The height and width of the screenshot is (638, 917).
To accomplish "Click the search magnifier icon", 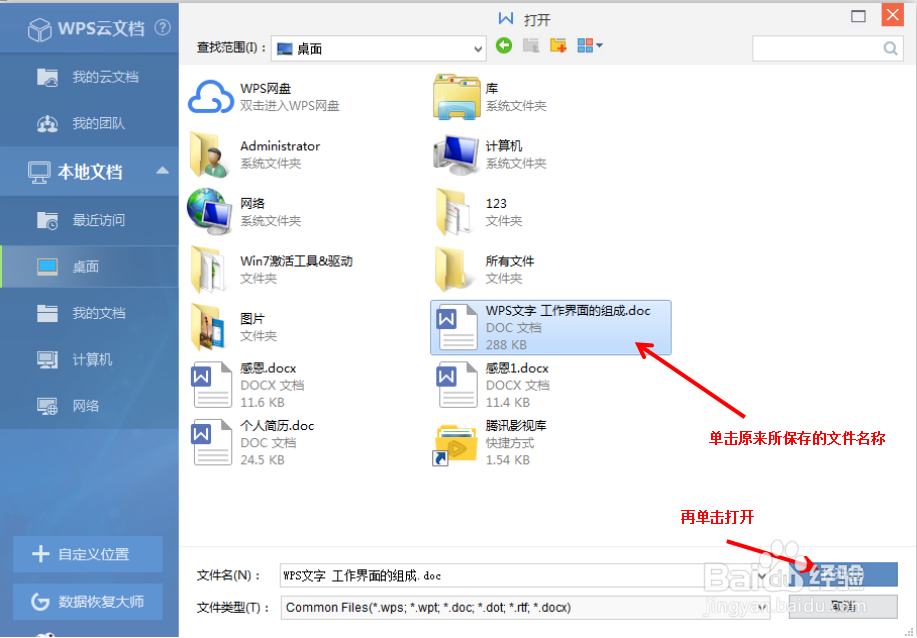I will [890, 48].
